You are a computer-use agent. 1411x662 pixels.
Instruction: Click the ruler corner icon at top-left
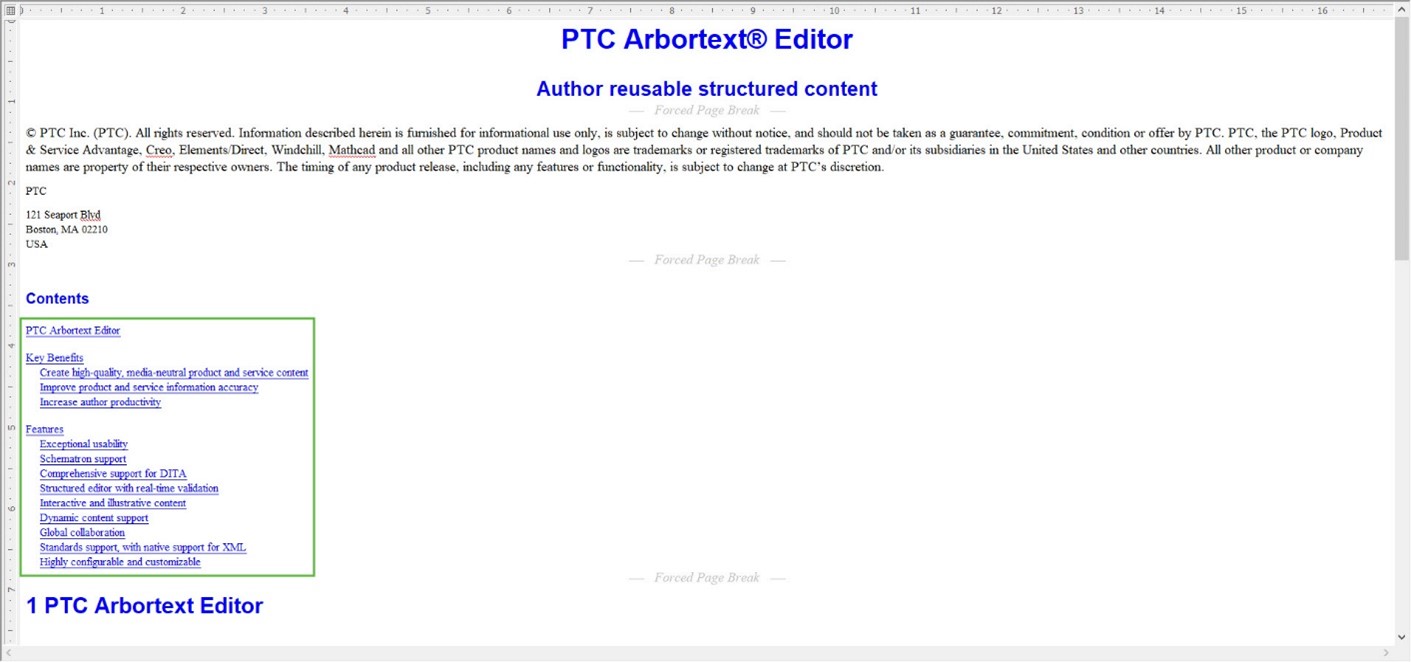tap(9, 9)
